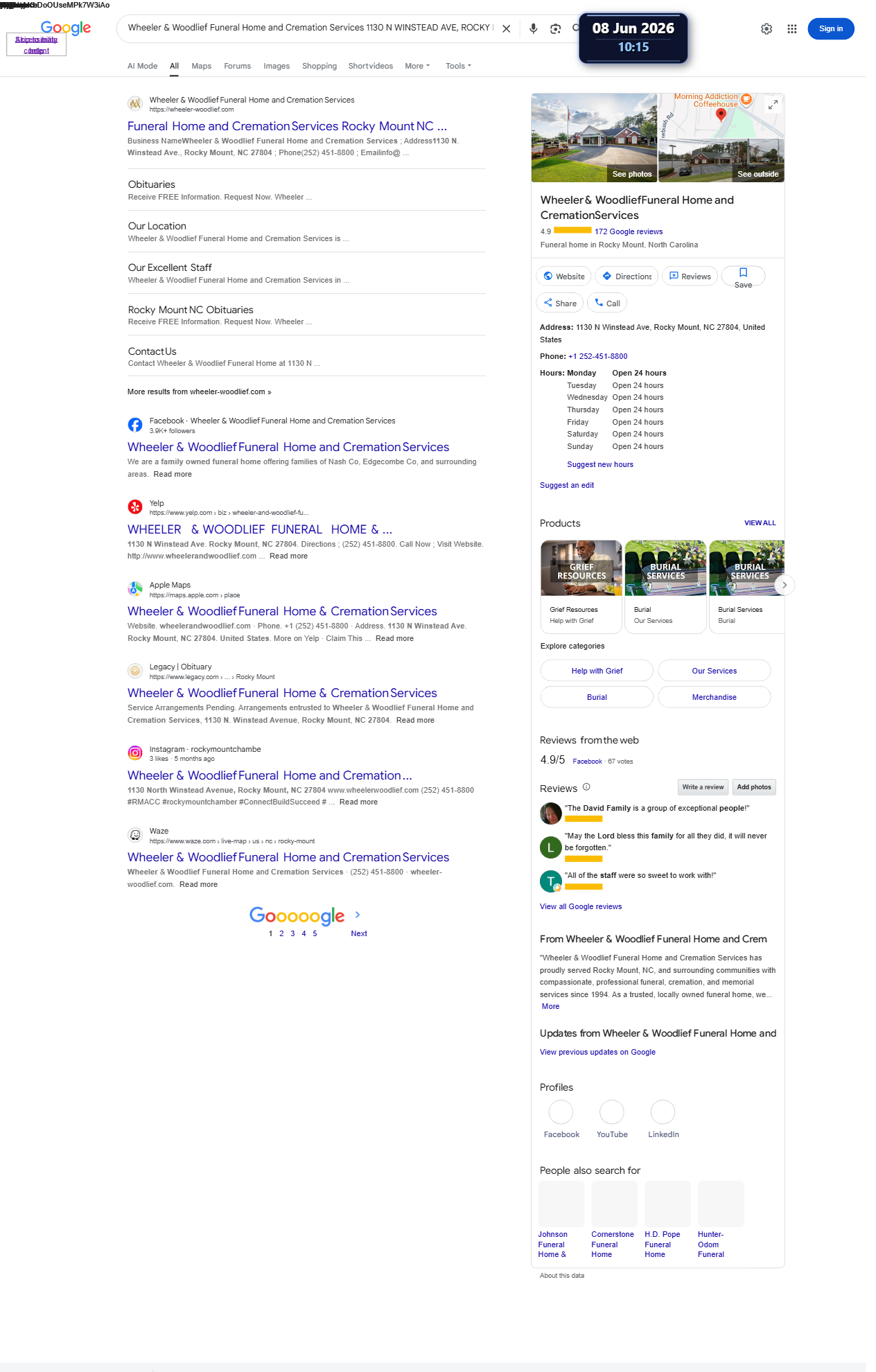Click the next-page chevron beside Gooooogle

tap(358, 915)
